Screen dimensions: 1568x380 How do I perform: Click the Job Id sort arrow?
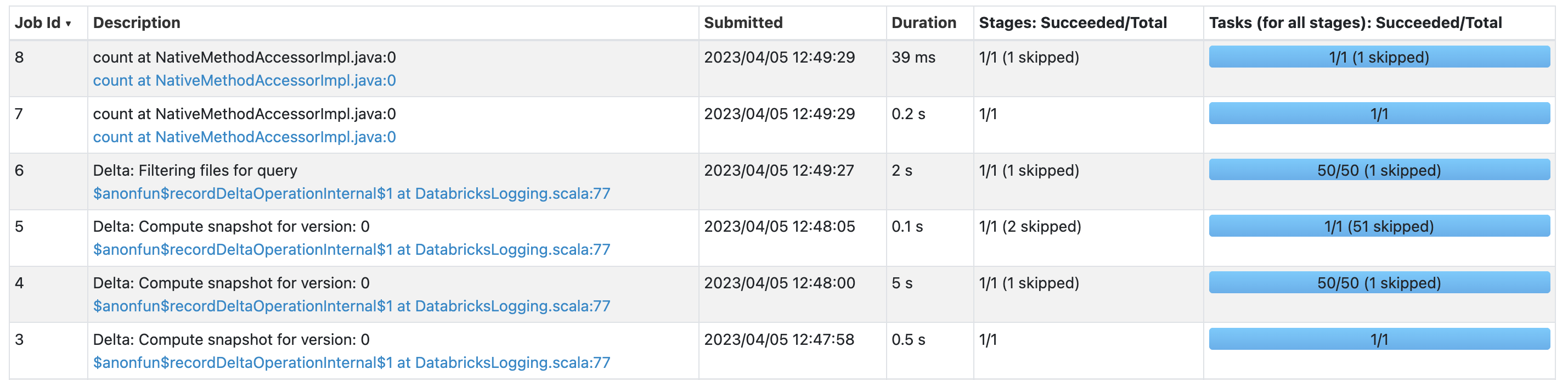coord(68,24)
